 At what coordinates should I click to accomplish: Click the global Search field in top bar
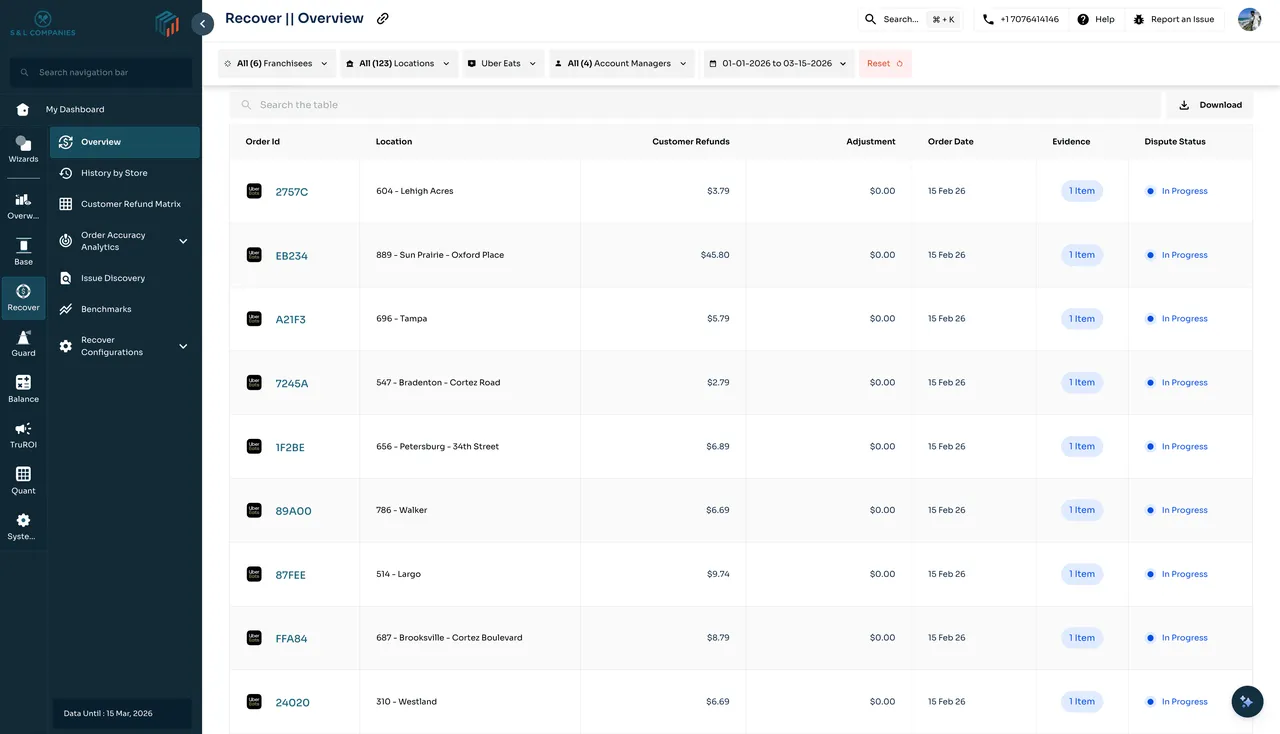coord(910,19)
